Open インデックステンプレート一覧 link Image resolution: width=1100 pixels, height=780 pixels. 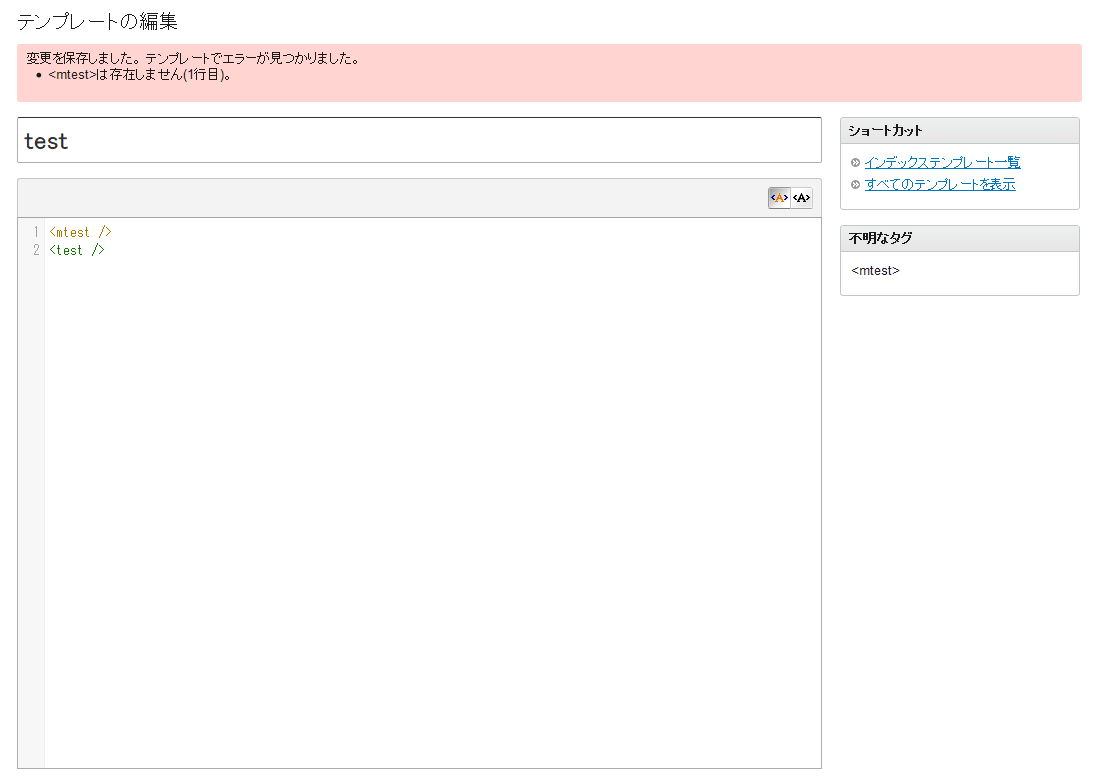coord(942,163)
